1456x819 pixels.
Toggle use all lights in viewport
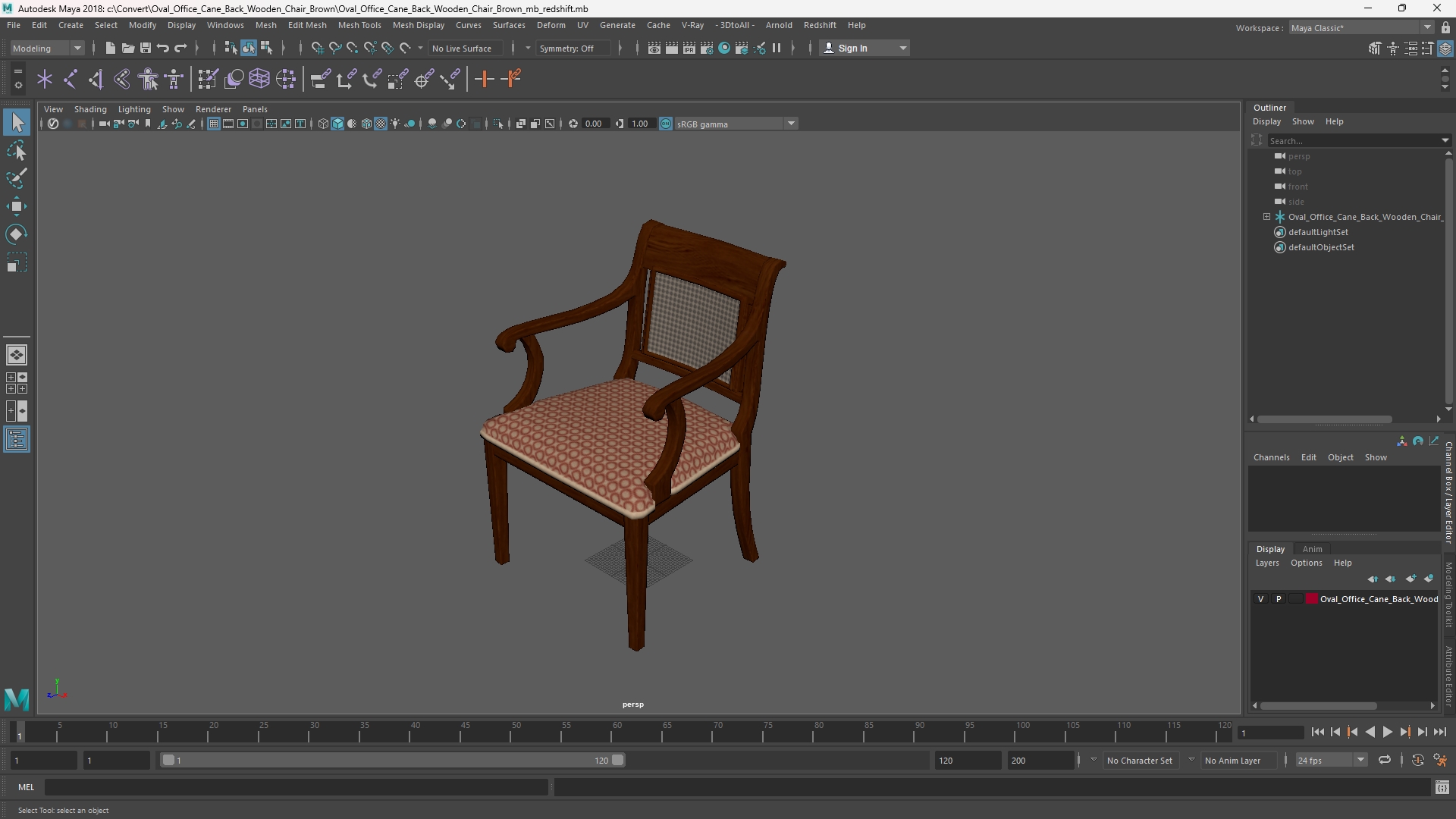pos(395,124)
